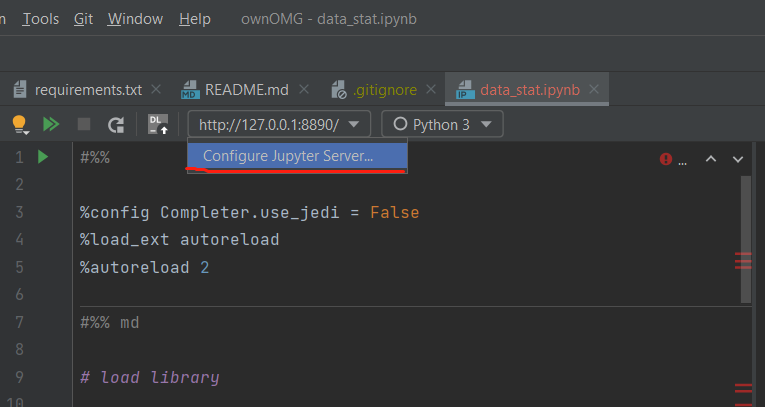Viewport: 765px width, 407px height.
Task: Switch to the requirements.txt tab
Action: (x=88, y=90)
